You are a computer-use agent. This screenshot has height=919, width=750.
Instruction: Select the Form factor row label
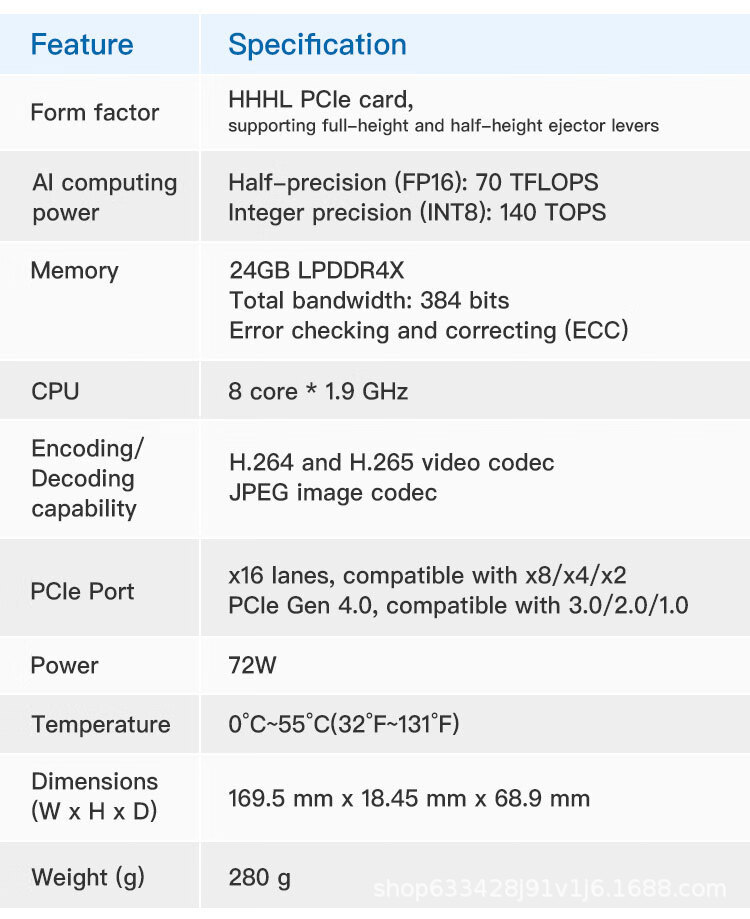pos(94,112)
